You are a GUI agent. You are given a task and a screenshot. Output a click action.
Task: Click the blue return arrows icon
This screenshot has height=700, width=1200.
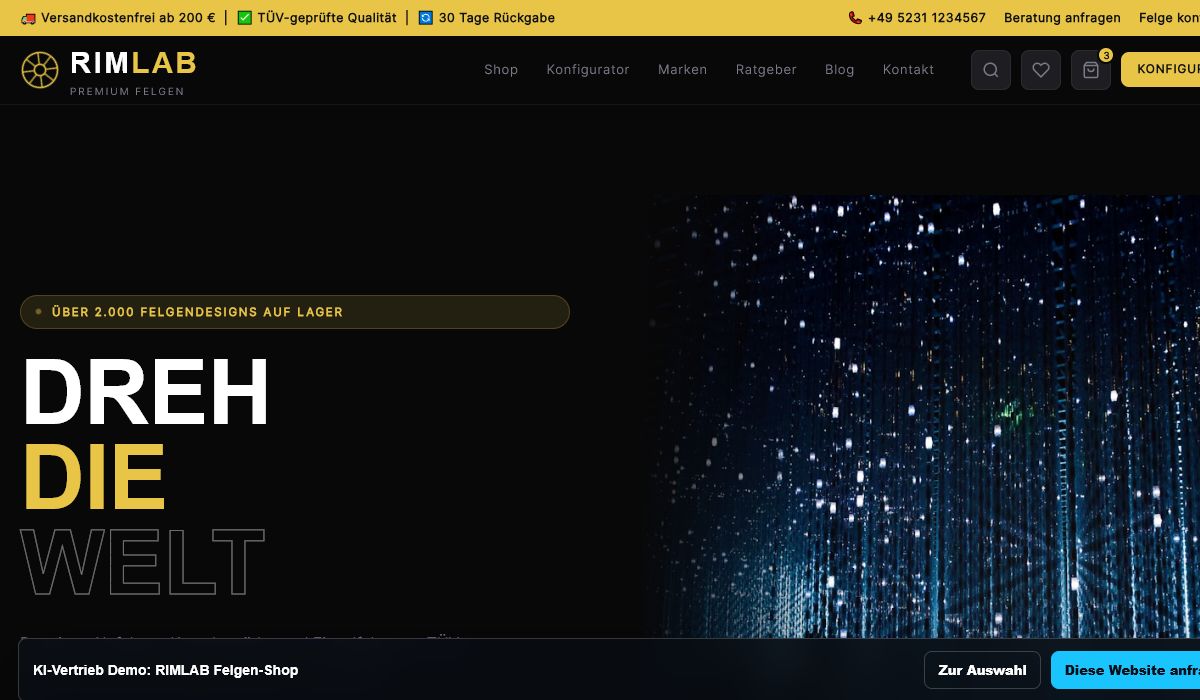pyautogui.click(x=425, y=18)
